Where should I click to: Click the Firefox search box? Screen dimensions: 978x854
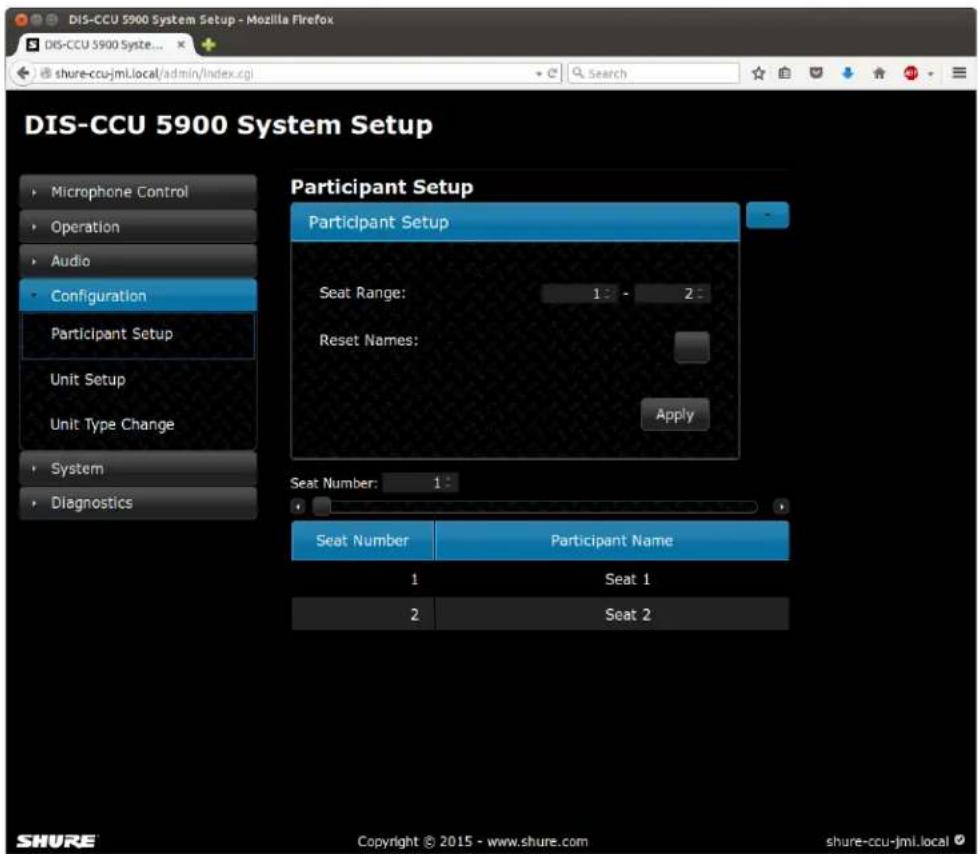tap(653, 73)
